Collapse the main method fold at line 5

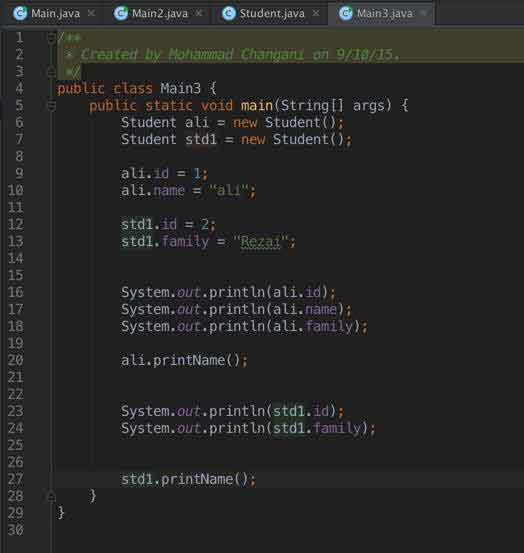[51, 105]
